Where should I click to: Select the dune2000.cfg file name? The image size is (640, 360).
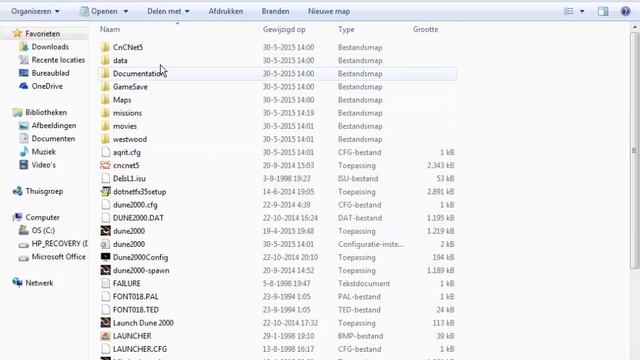[x=135, y=204]
